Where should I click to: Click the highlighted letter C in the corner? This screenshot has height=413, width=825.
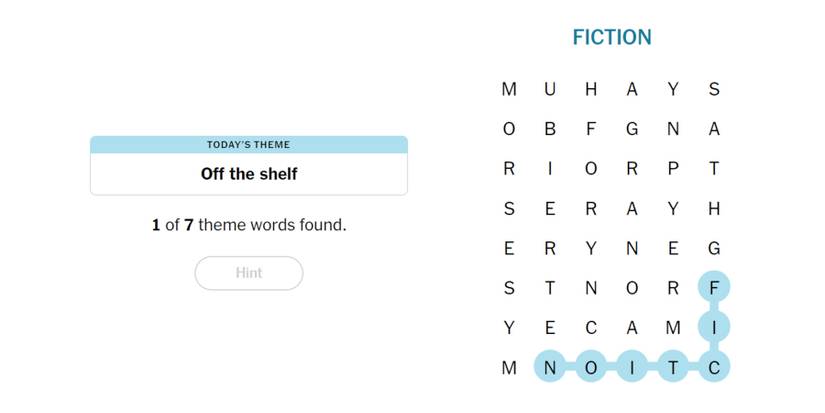click(714, 368)
